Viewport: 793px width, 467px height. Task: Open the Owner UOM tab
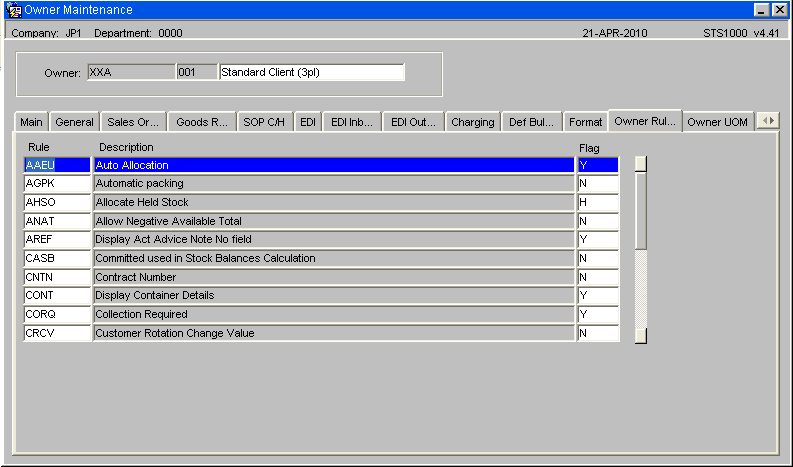(718, 122)
